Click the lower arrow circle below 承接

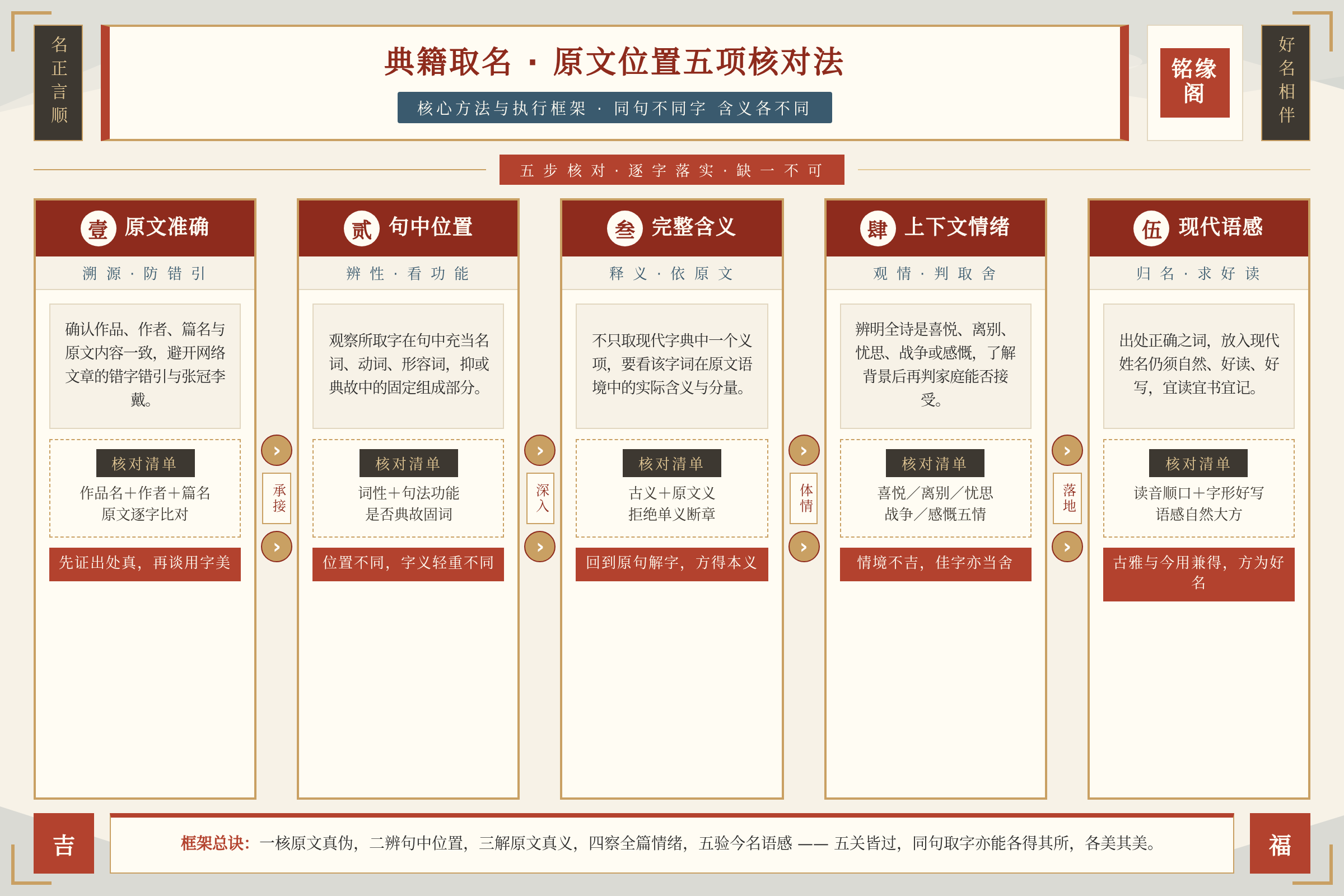point(277,547)
